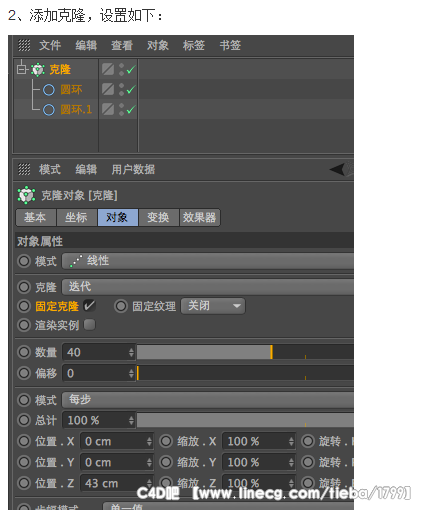Image resolution: width=437 pixels, height=510 pixels.
Task: Click the 位置 . Y field
Action: click(114, 462)
